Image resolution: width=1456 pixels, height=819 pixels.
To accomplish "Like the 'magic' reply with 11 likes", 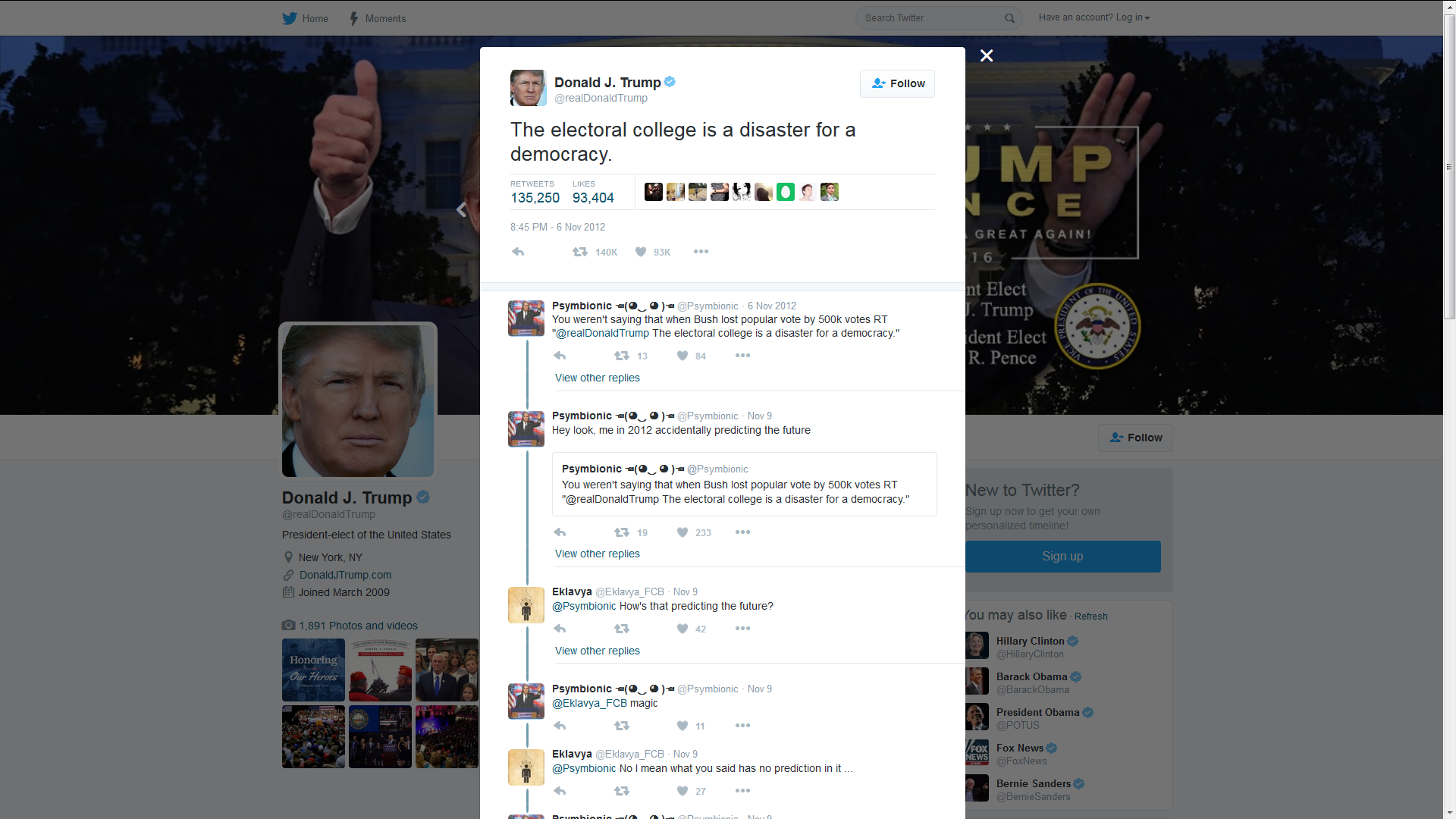I will pyautogui.click(x=682, y=726).
